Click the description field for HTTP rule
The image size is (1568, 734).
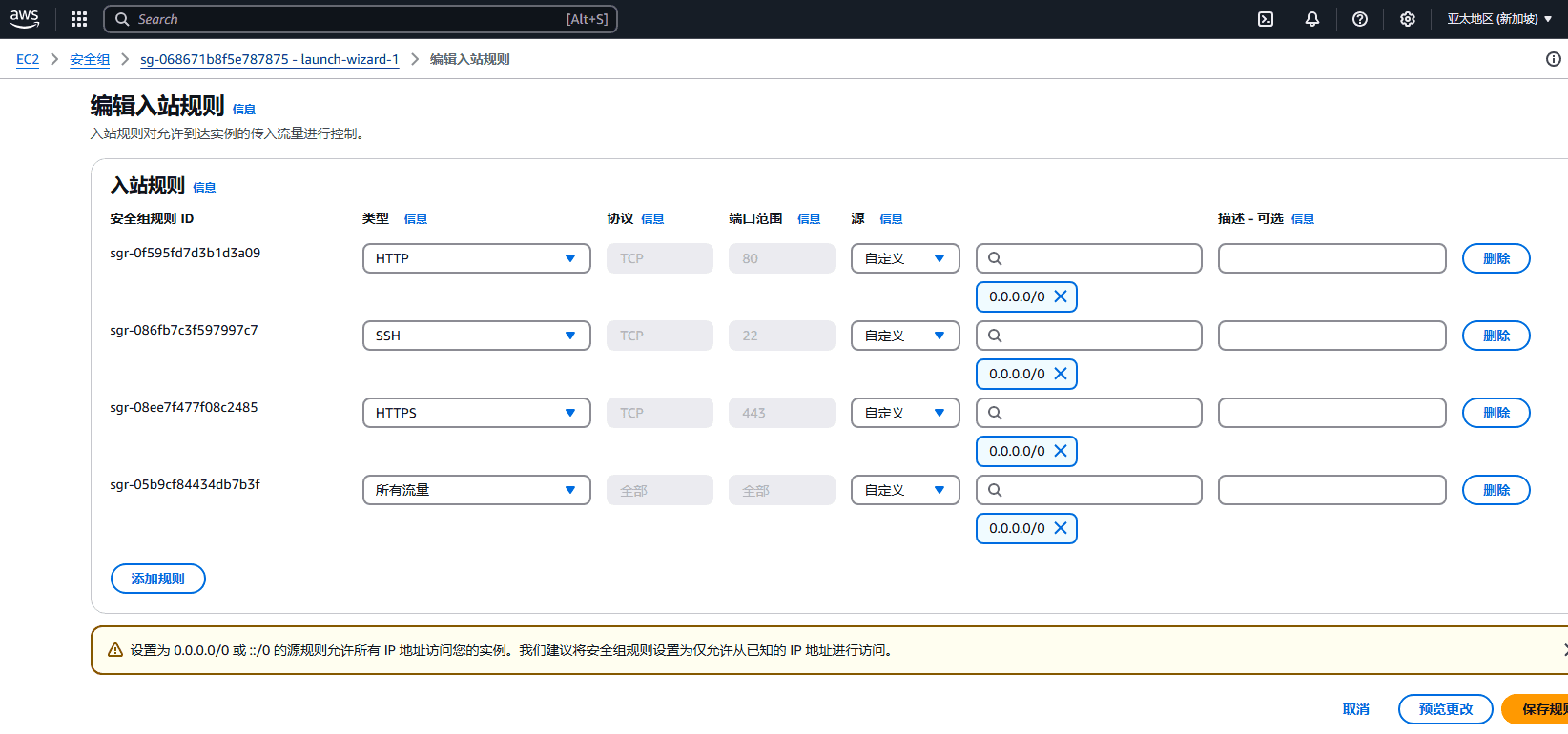tap(1332, 258)
